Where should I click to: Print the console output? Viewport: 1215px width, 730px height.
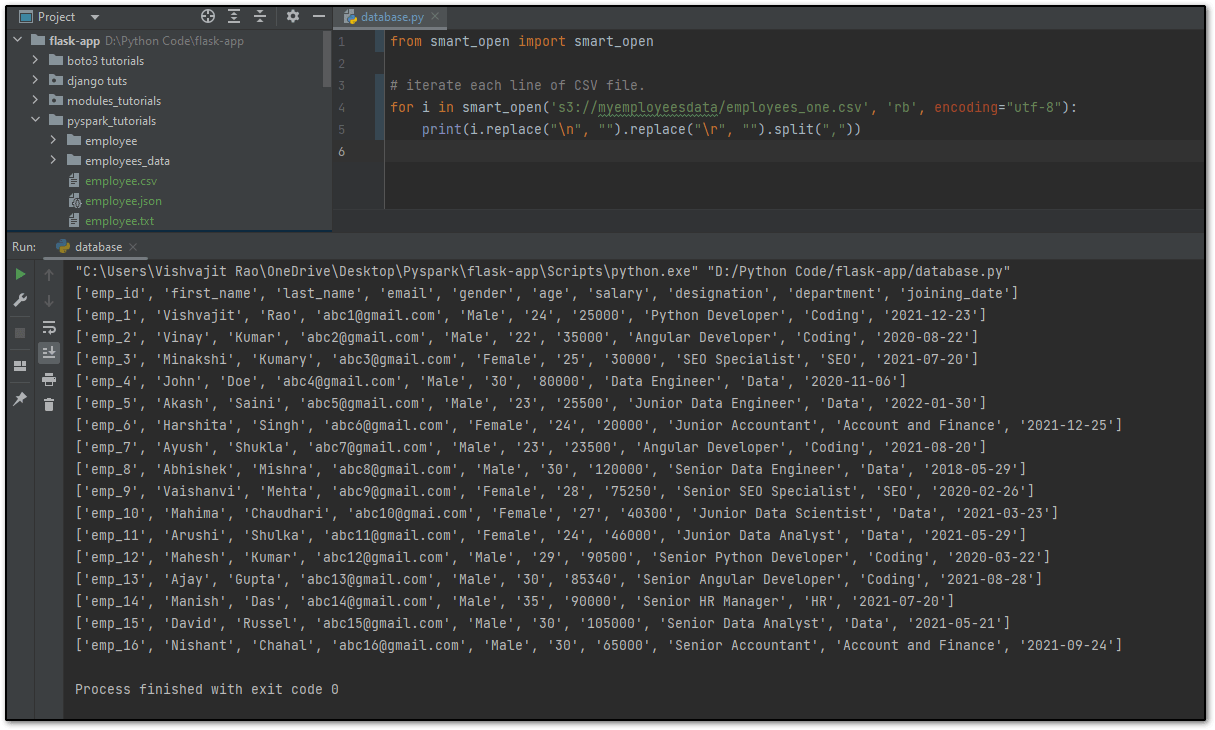48,376
